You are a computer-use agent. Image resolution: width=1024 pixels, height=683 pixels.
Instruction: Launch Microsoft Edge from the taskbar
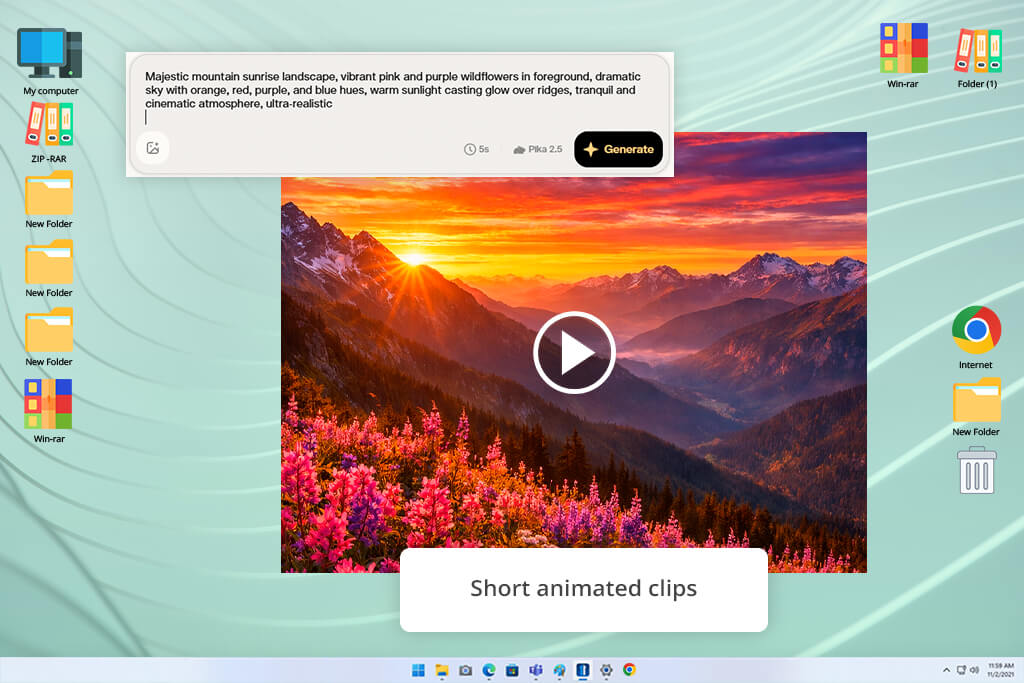pos(489,670)
